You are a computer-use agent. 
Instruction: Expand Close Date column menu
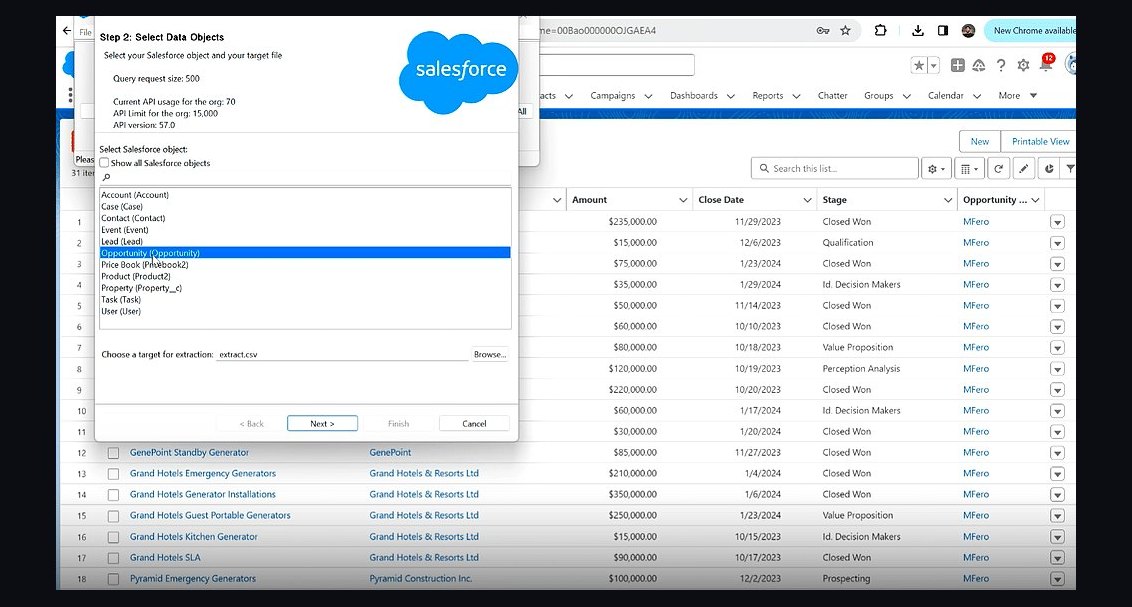[807, 200]
